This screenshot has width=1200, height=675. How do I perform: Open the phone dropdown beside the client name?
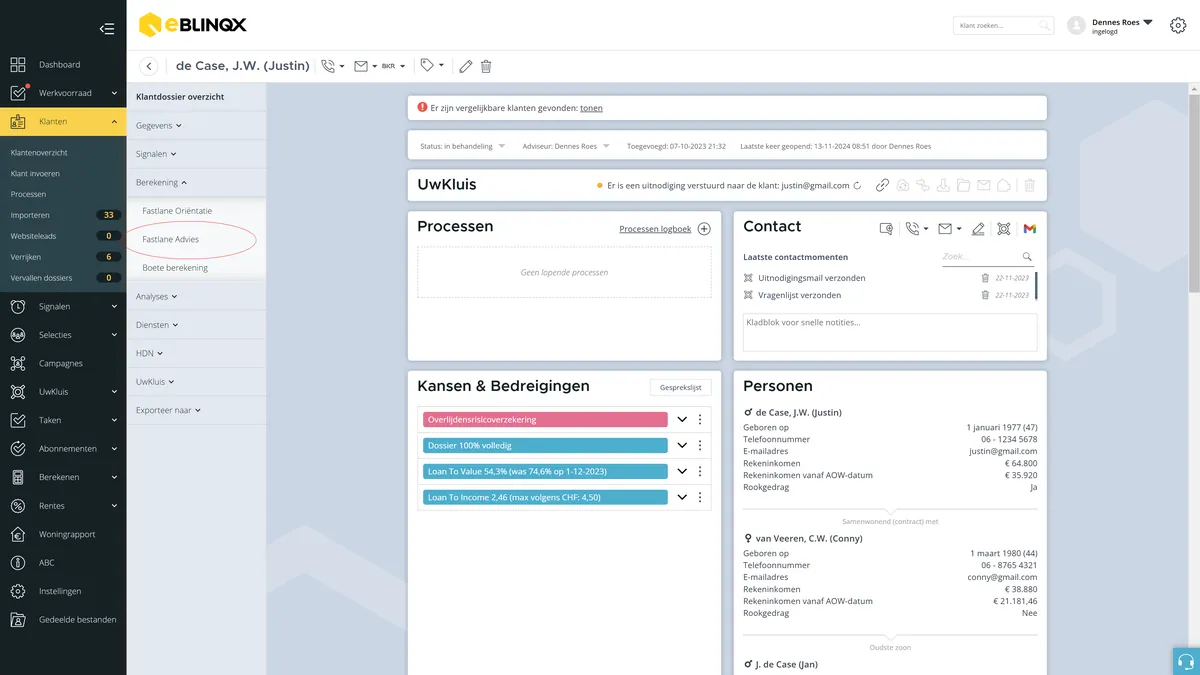point(332,66)
